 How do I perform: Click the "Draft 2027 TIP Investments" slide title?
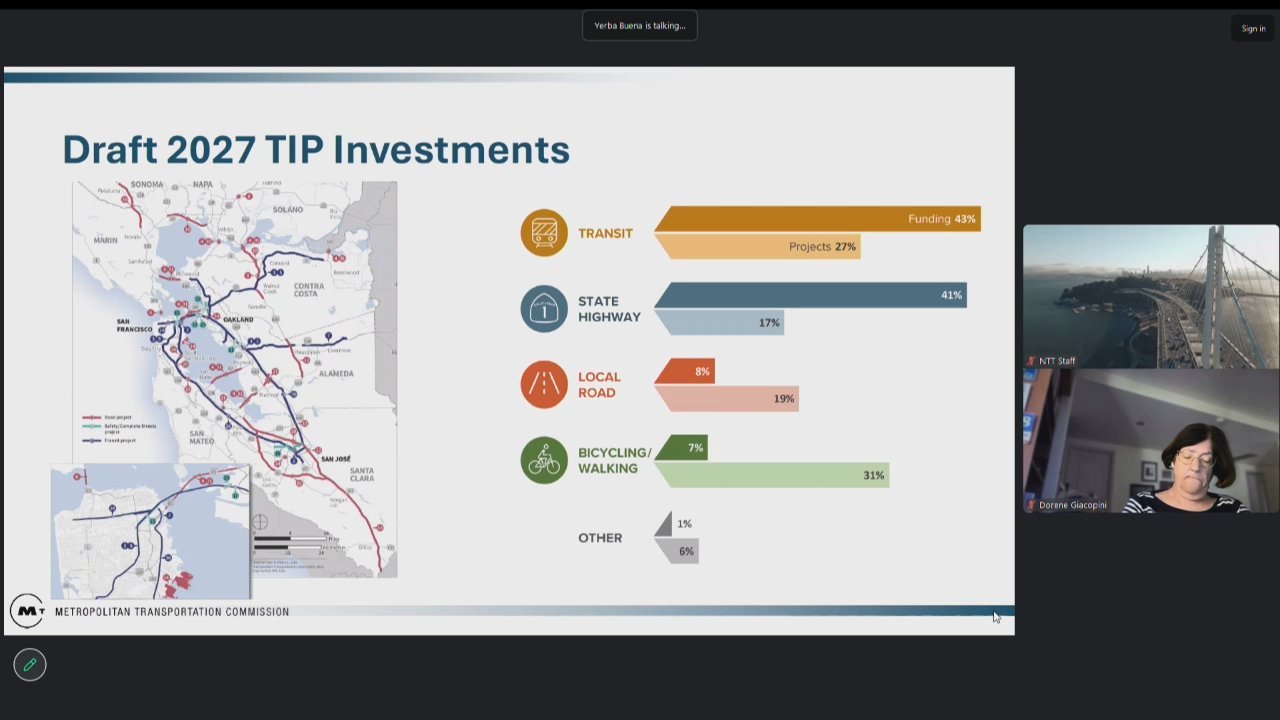(x=316, y=150)
